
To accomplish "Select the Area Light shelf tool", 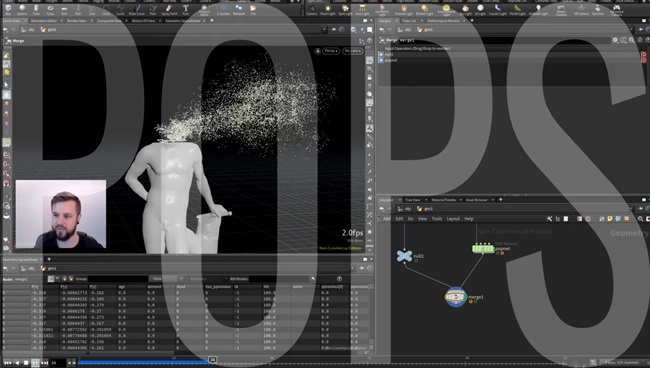I will point(362,9).
